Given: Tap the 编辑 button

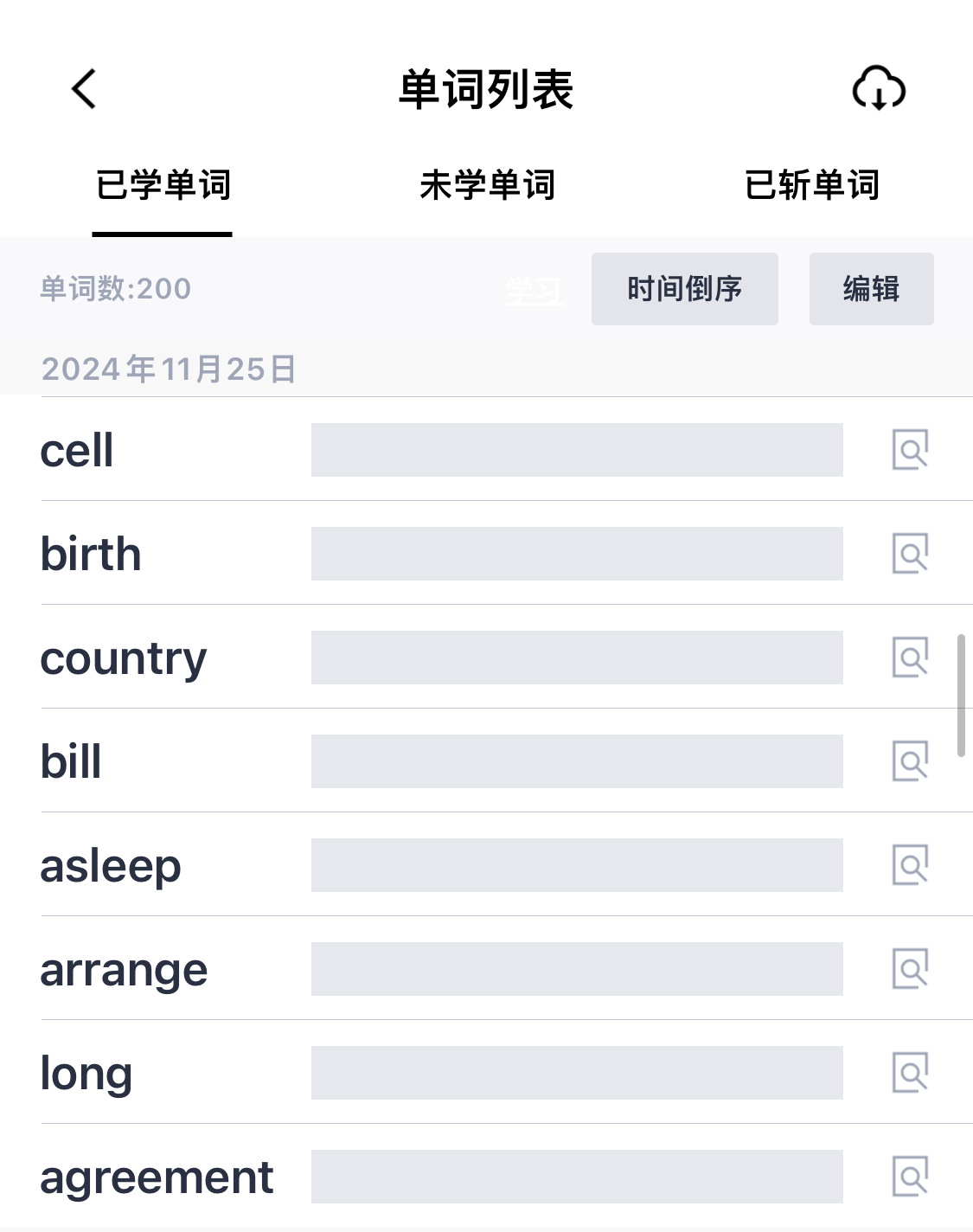Looking at the screenshot, I should [872, 289].
